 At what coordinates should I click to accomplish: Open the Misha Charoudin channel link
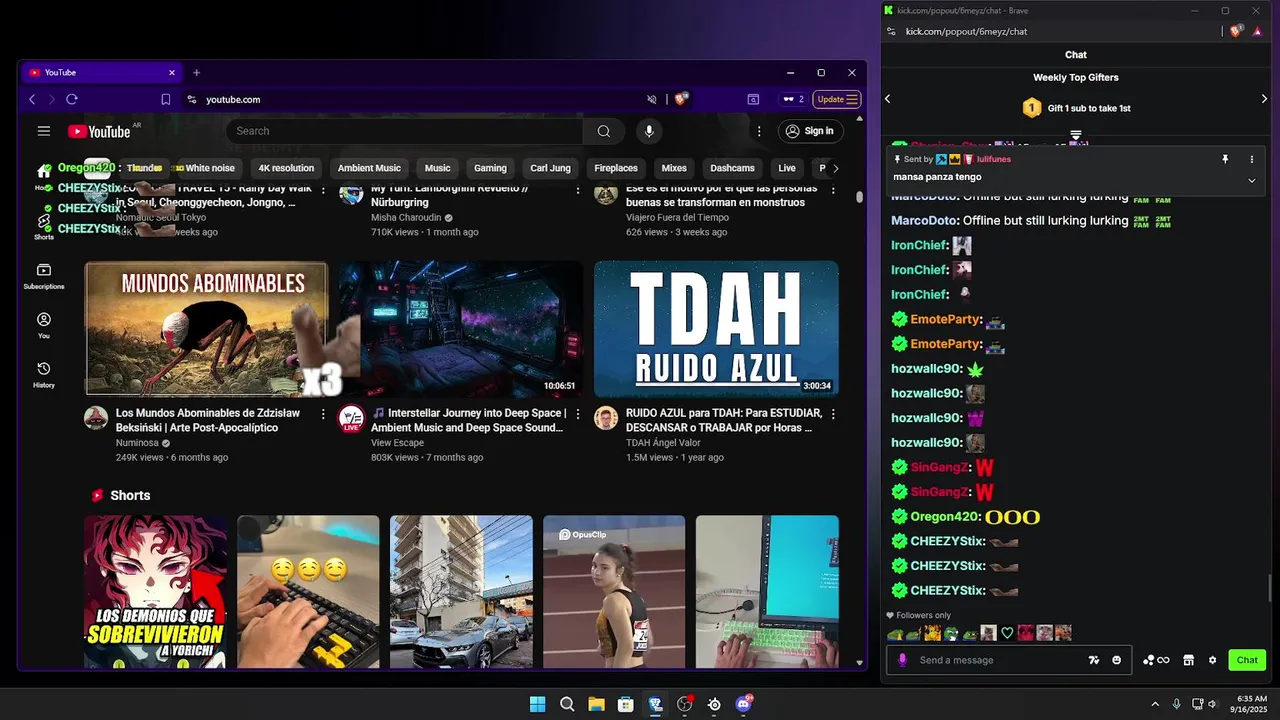(x=406, y=218)
